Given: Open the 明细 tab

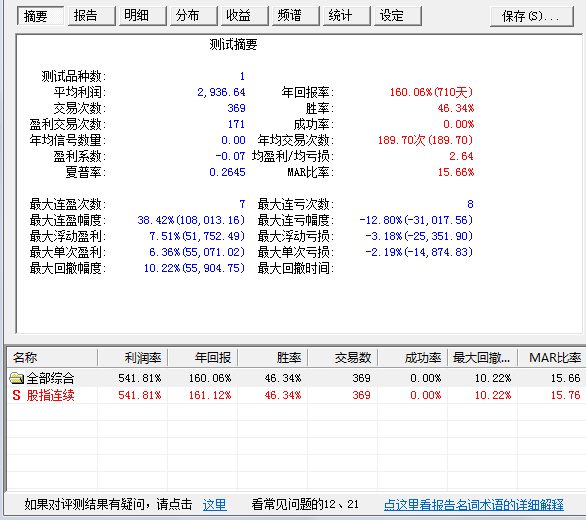Looking at the screenshot, I should tap(142, 16).
